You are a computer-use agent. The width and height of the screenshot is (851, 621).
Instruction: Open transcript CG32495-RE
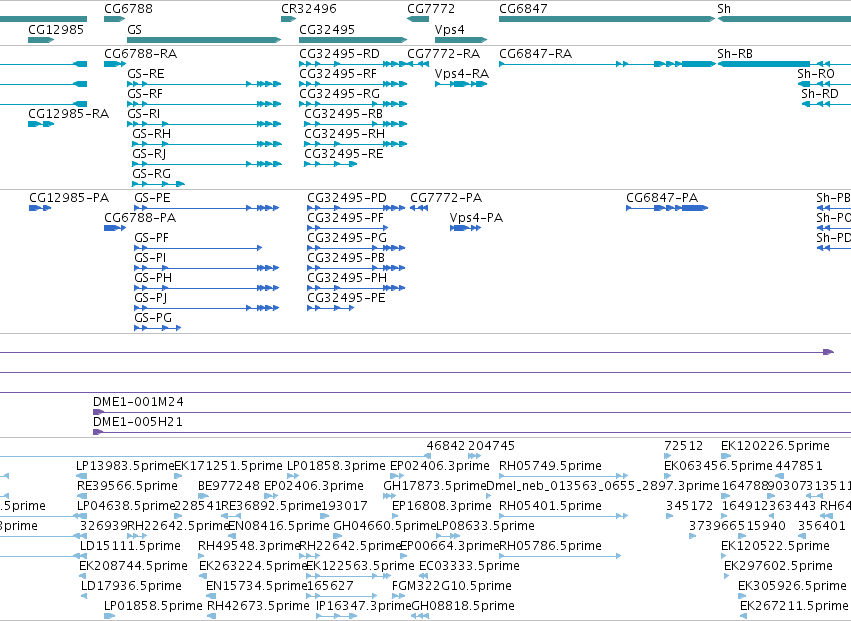pyautogui.click(x=344, y=154)
